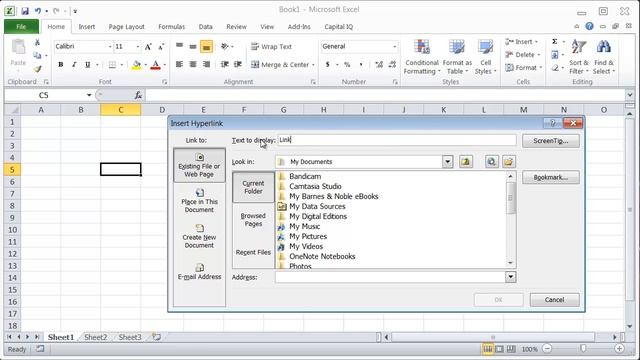Switch to the Insert ribbon tab
This screenshot has width=640, height=360.
point(87,27)
